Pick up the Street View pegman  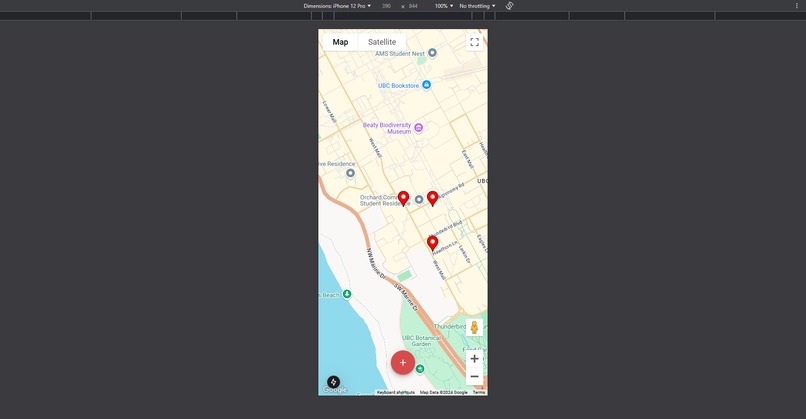[x=474, y=327]
